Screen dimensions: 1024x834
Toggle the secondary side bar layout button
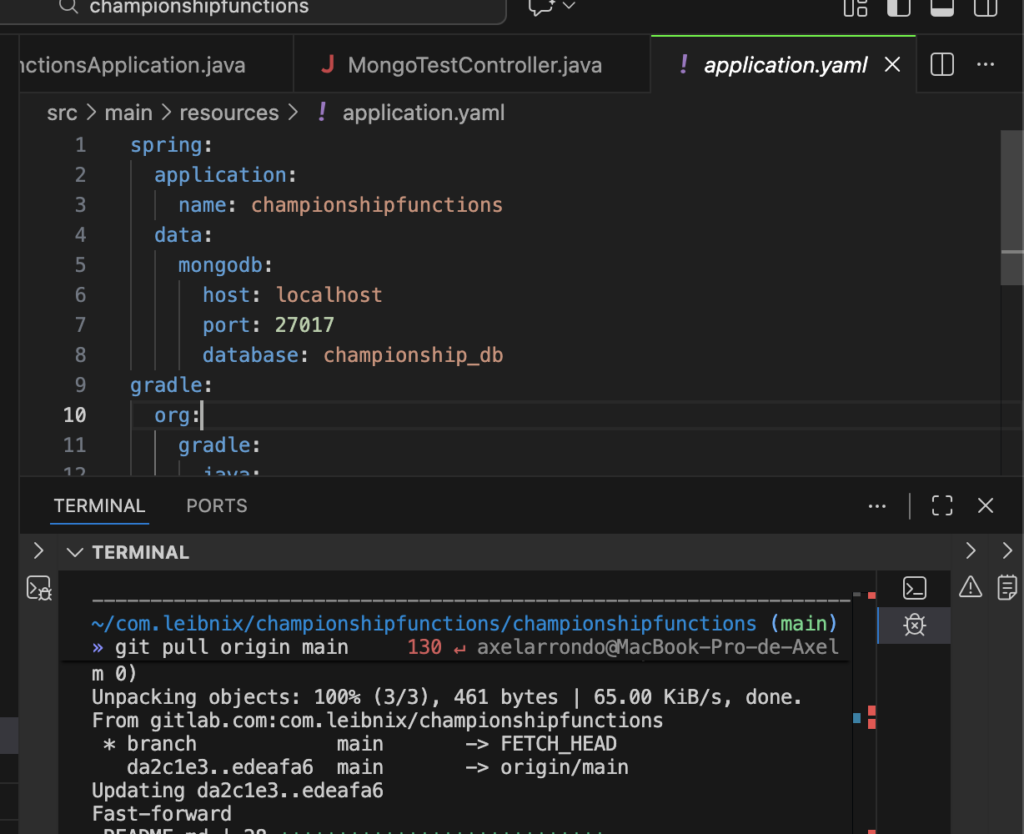tap(984, 8)
